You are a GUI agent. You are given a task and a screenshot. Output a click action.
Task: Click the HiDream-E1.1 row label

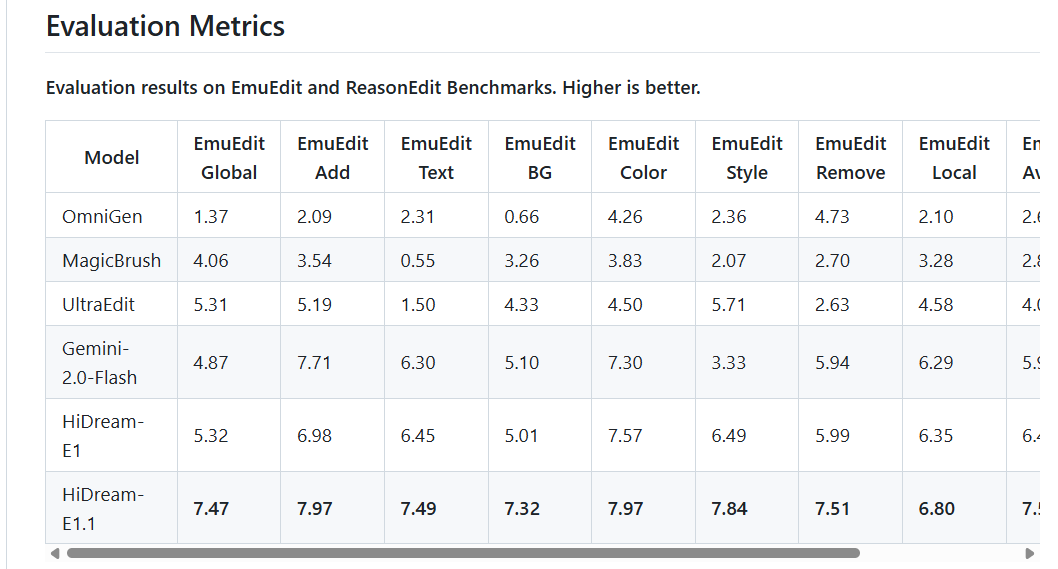coord(103,508)
